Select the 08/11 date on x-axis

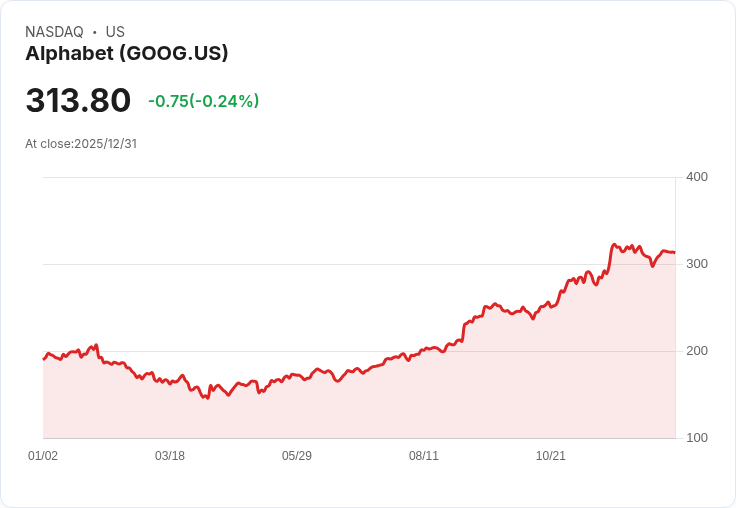(424, 456)
